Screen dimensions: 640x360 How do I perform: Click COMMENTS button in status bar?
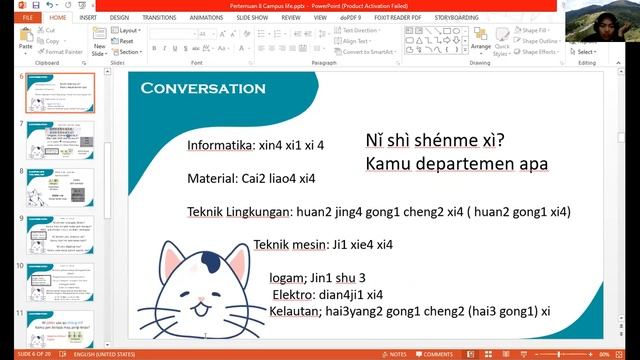point(435,354)
